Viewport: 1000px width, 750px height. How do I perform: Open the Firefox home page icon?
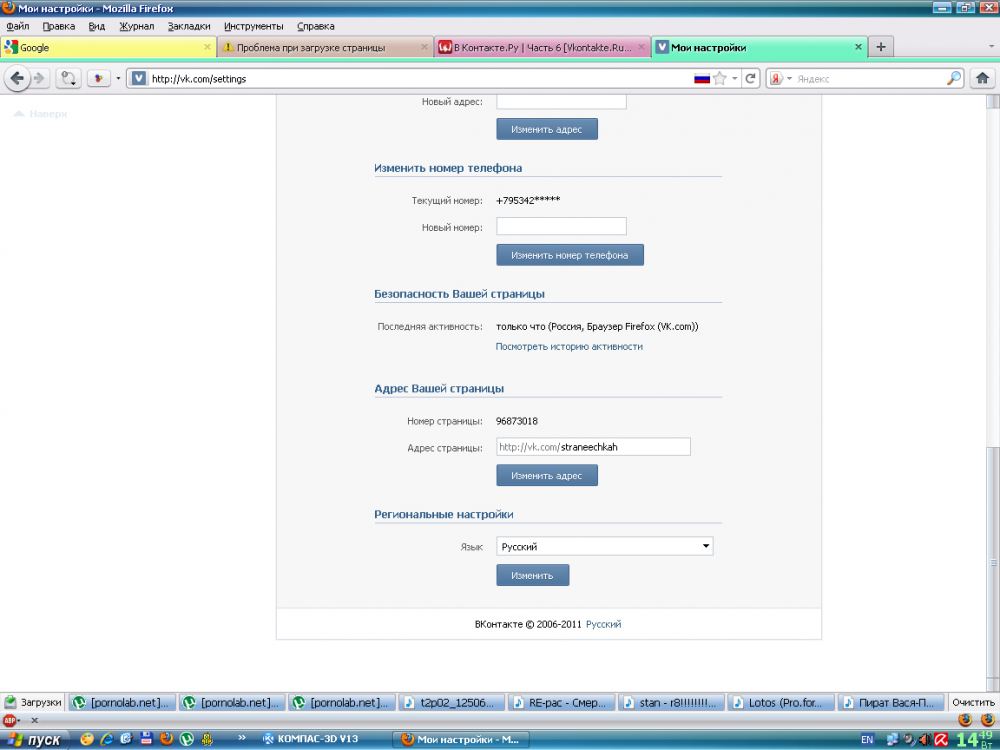pyautogui.click(x=982, y=78)
